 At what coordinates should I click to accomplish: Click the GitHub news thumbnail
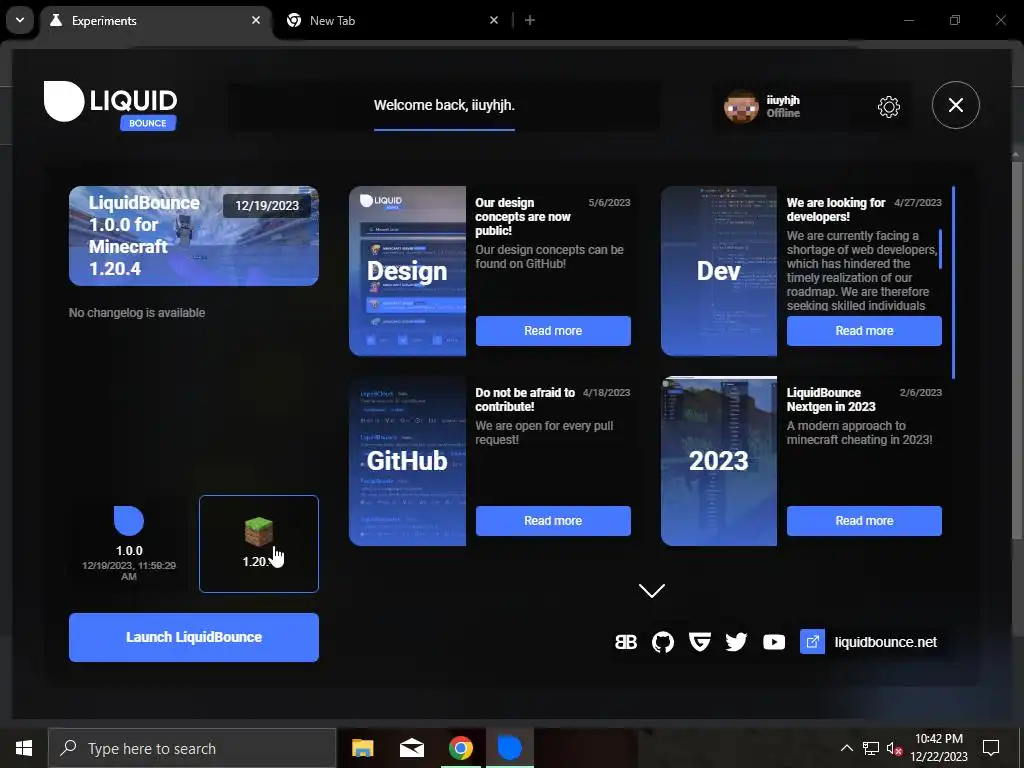(x=408, y=461)
